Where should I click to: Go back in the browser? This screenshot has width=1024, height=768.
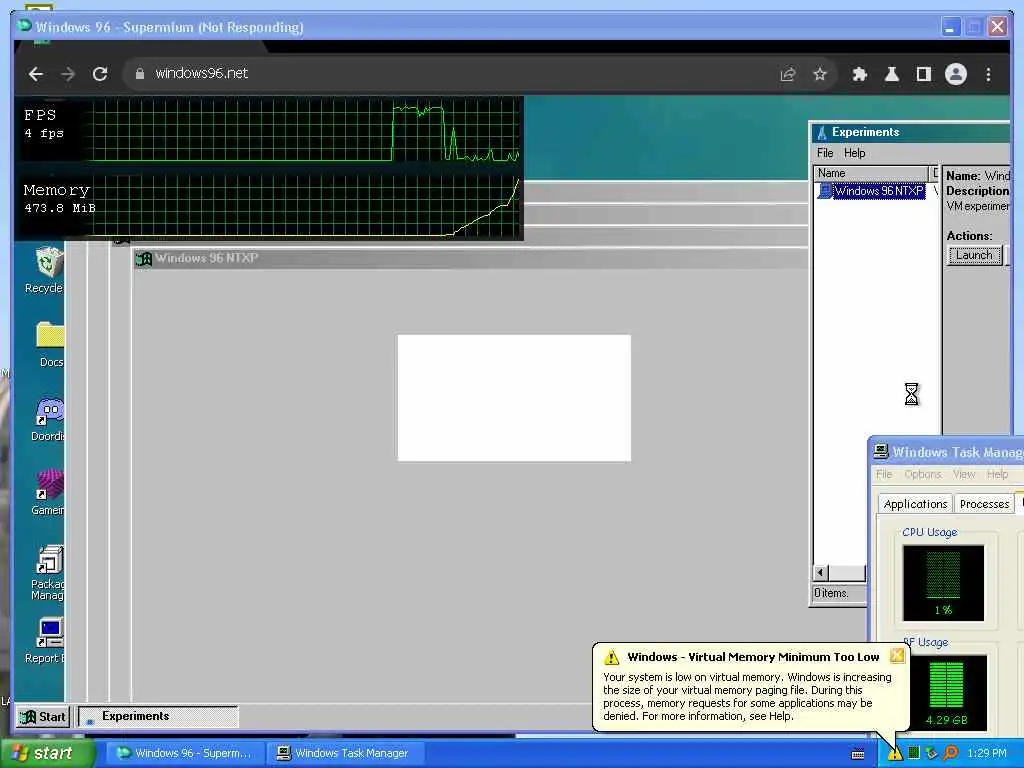pos(36,74)
